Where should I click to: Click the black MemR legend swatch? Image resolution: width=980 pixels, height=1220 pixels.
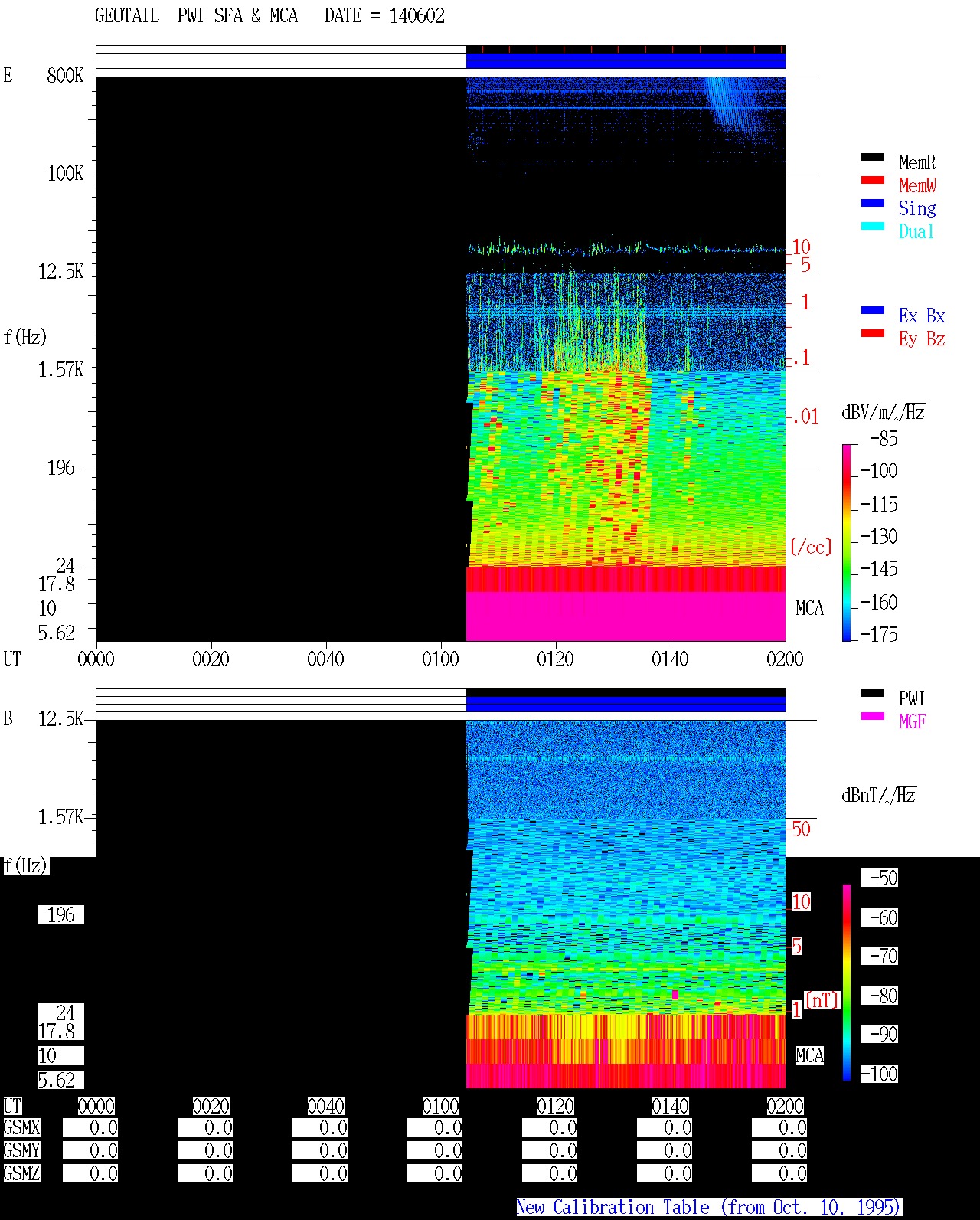(873, 158)
